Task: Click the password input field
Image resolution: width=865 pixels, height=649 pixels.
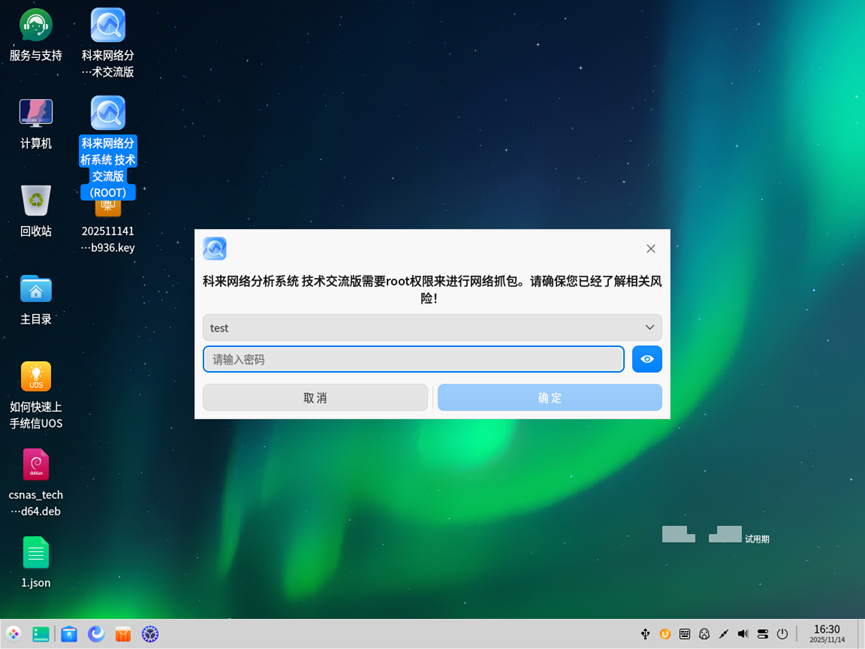Action: pos(413,358)
